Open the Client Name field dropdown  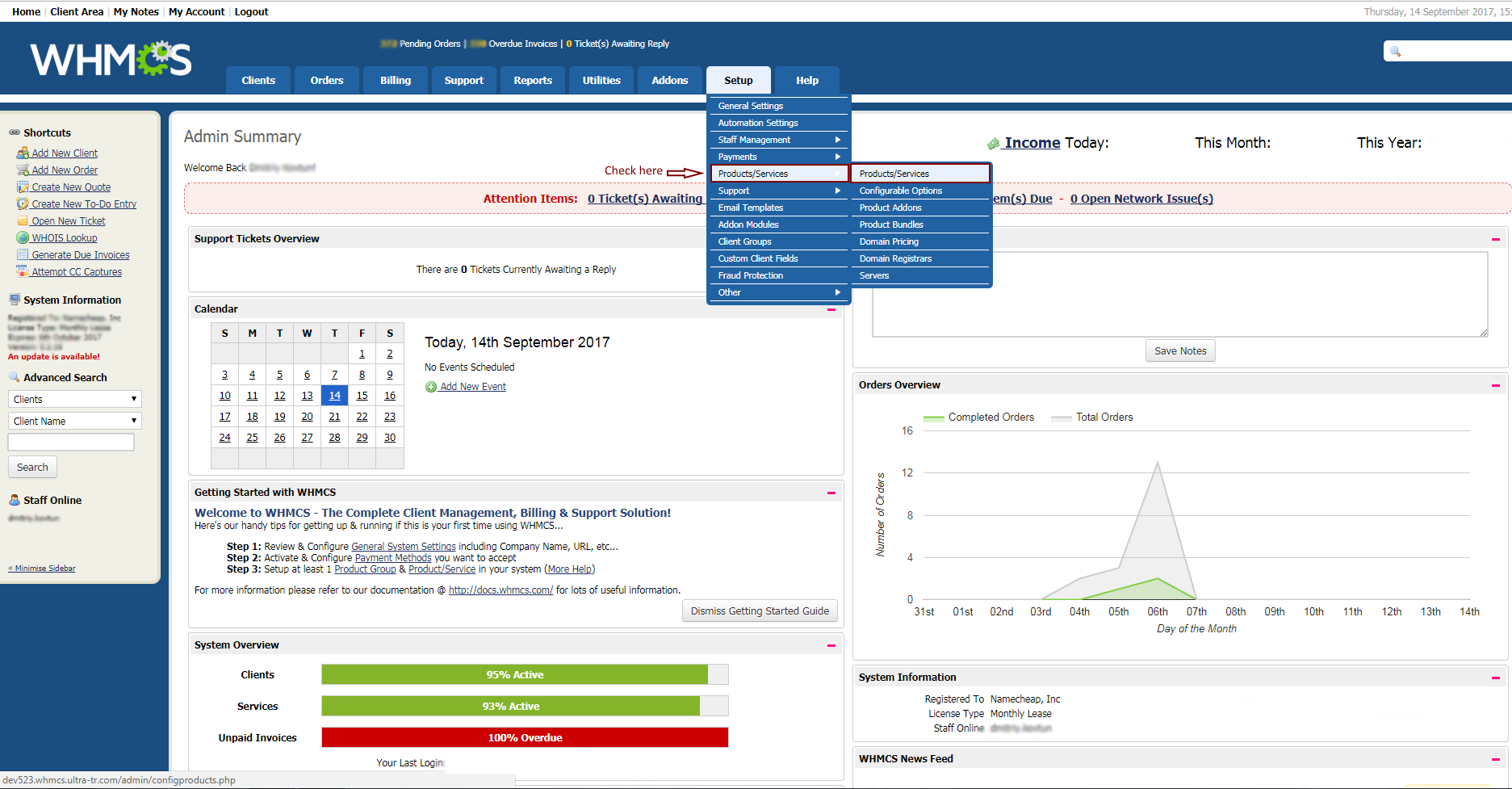(75, 421)
